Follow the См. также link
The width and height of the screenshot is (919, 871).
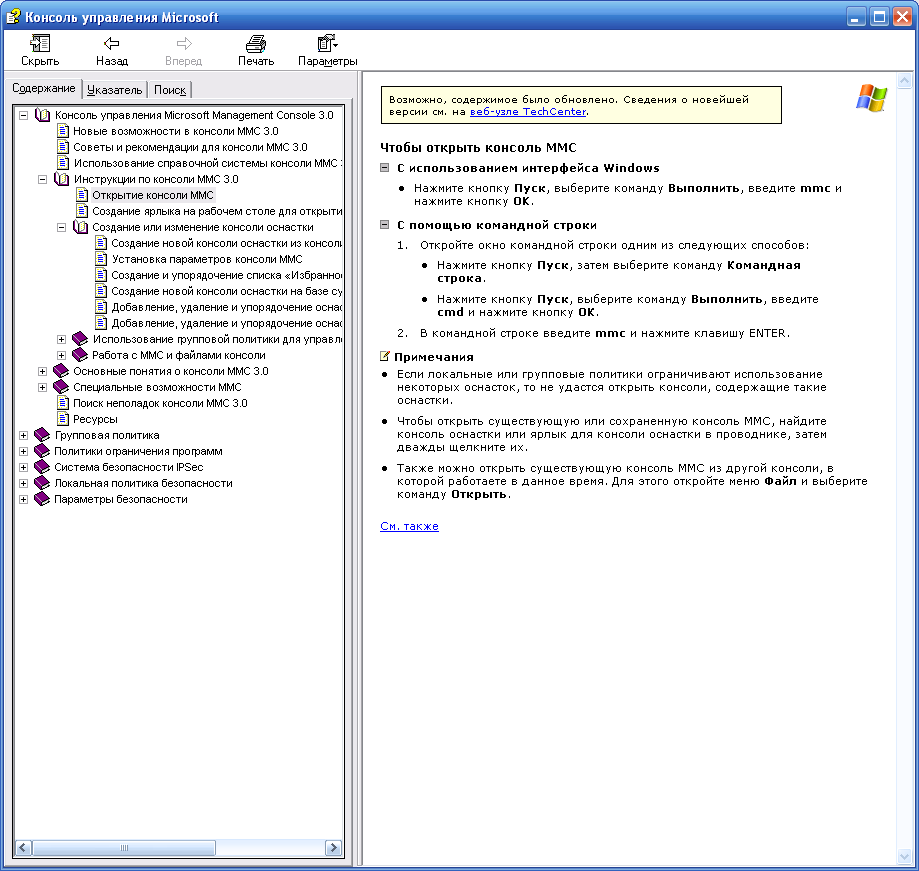[409, 526]
